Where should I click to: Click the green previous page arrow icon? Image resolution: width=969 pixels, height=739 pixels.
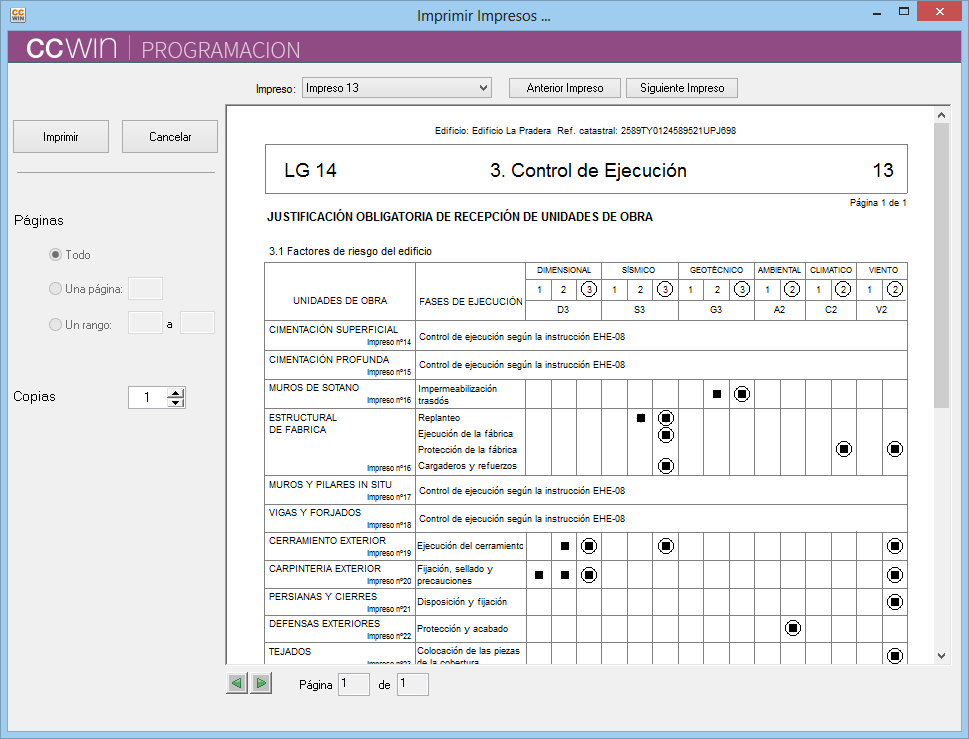(x=237, y=684)
